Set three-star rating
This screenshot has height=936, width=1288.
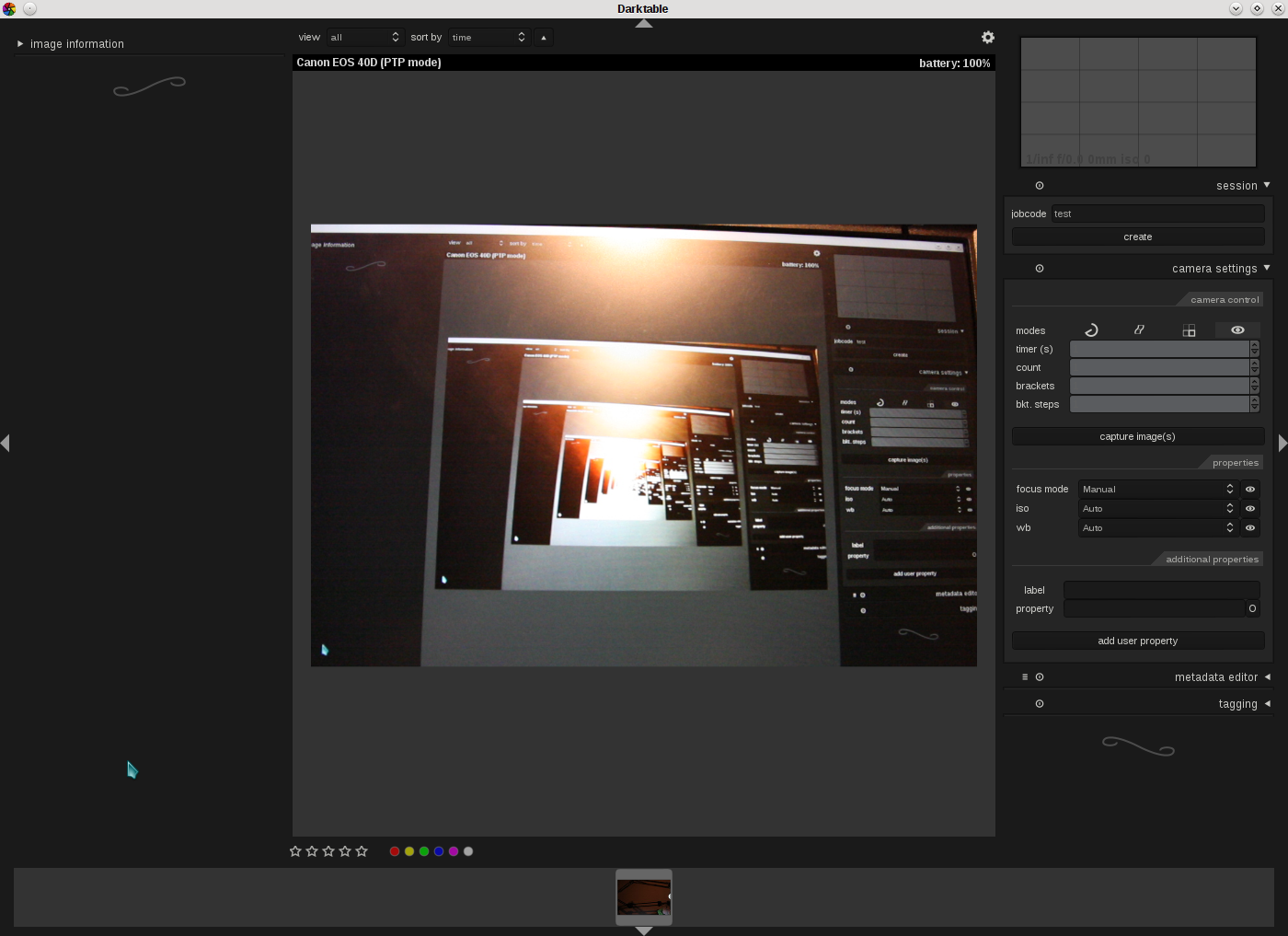328,851
